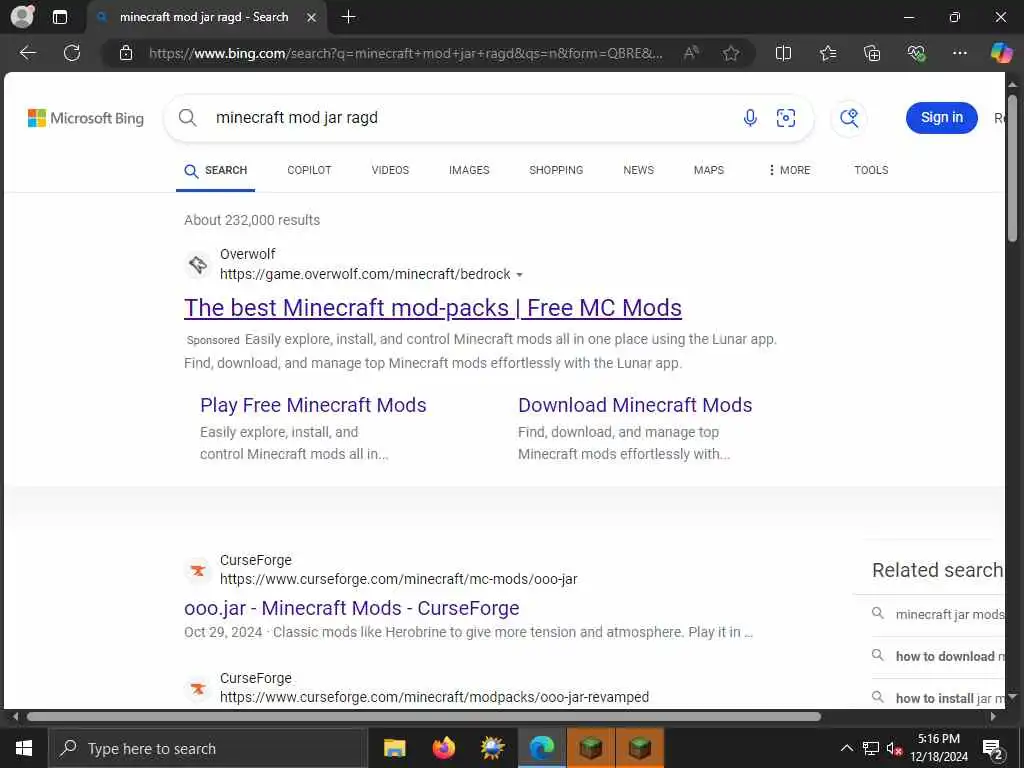Select related search how to download

pos(937,656)
